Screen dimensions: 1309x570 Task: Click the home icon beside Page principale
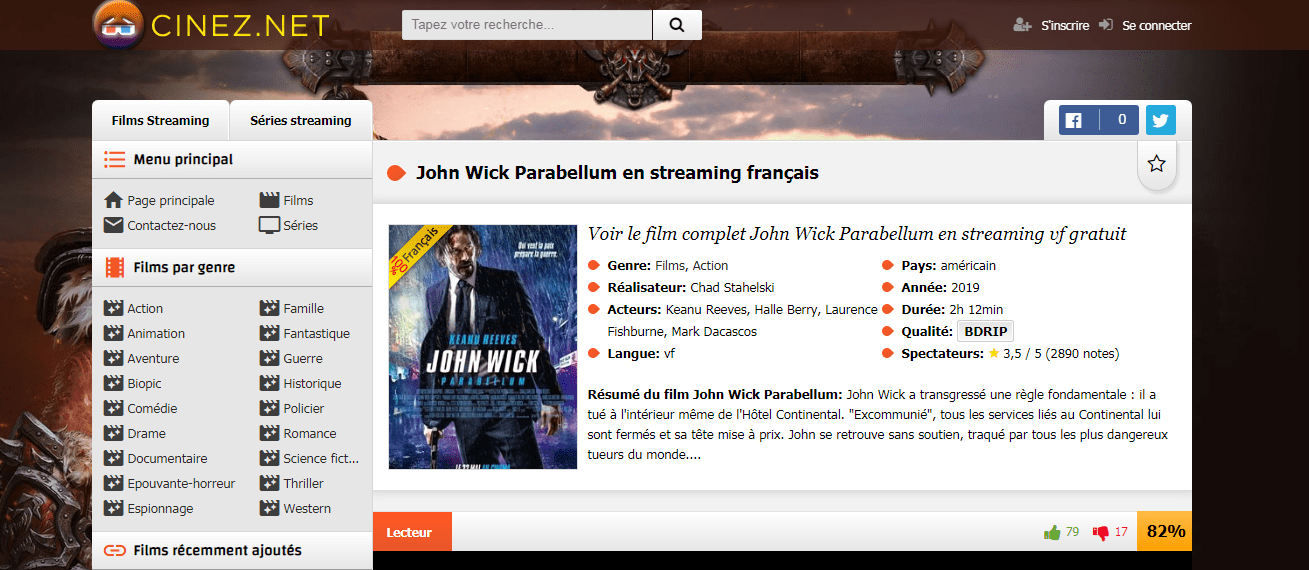click(113, 200)
